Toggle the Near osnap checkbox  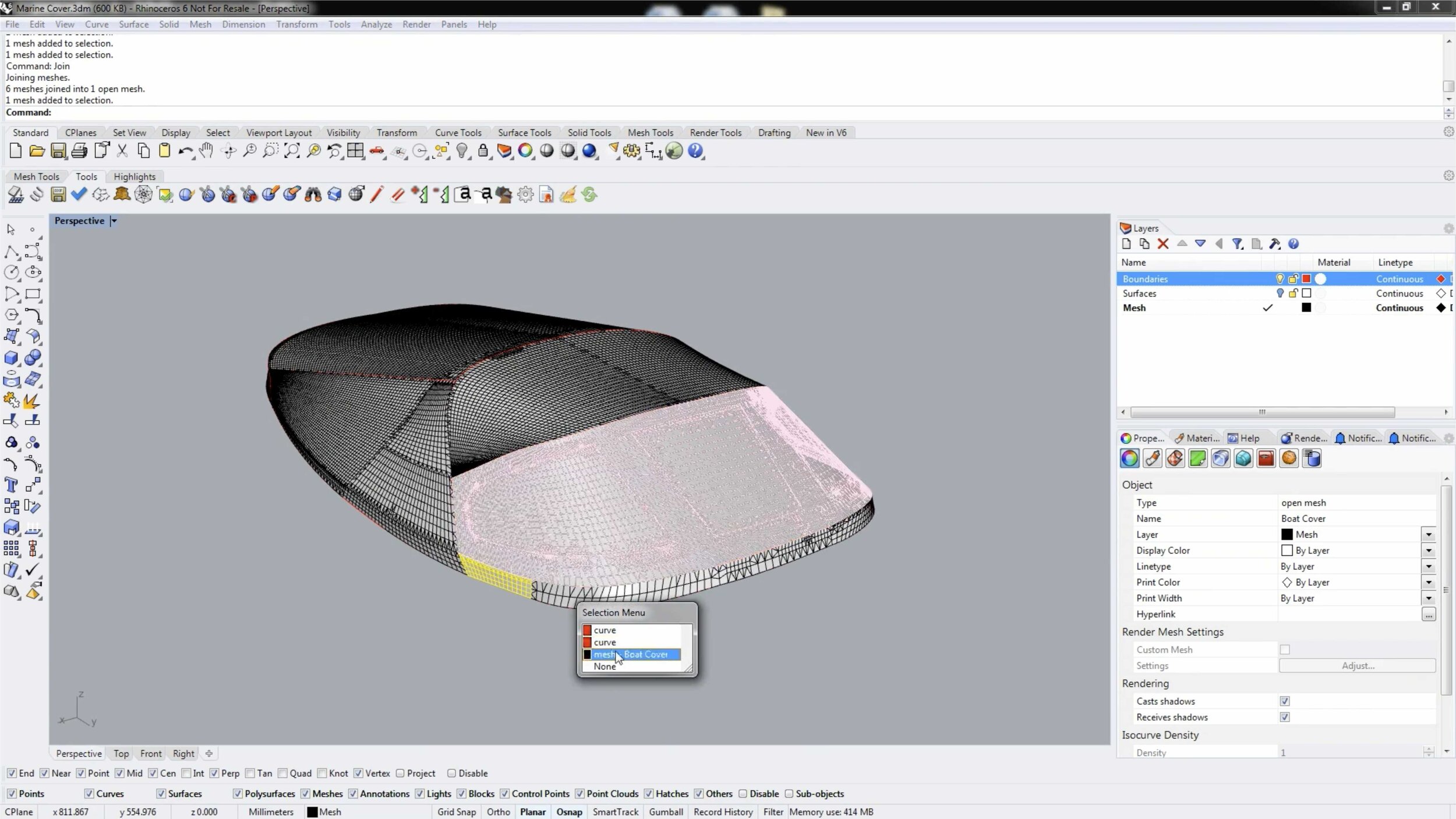[44, 773]
